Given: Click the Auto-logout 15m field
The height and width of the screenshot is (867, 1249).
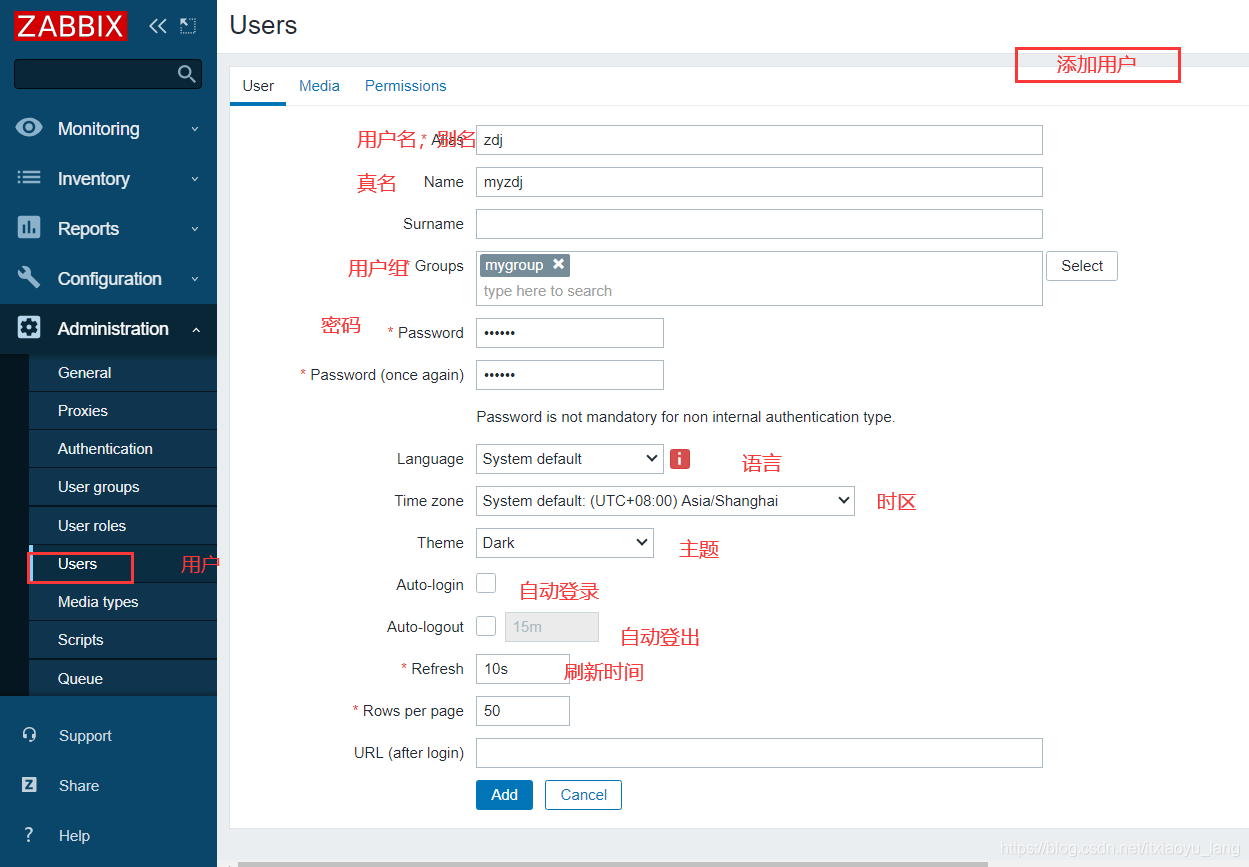Looking at the screenshot, I should 552,627.
